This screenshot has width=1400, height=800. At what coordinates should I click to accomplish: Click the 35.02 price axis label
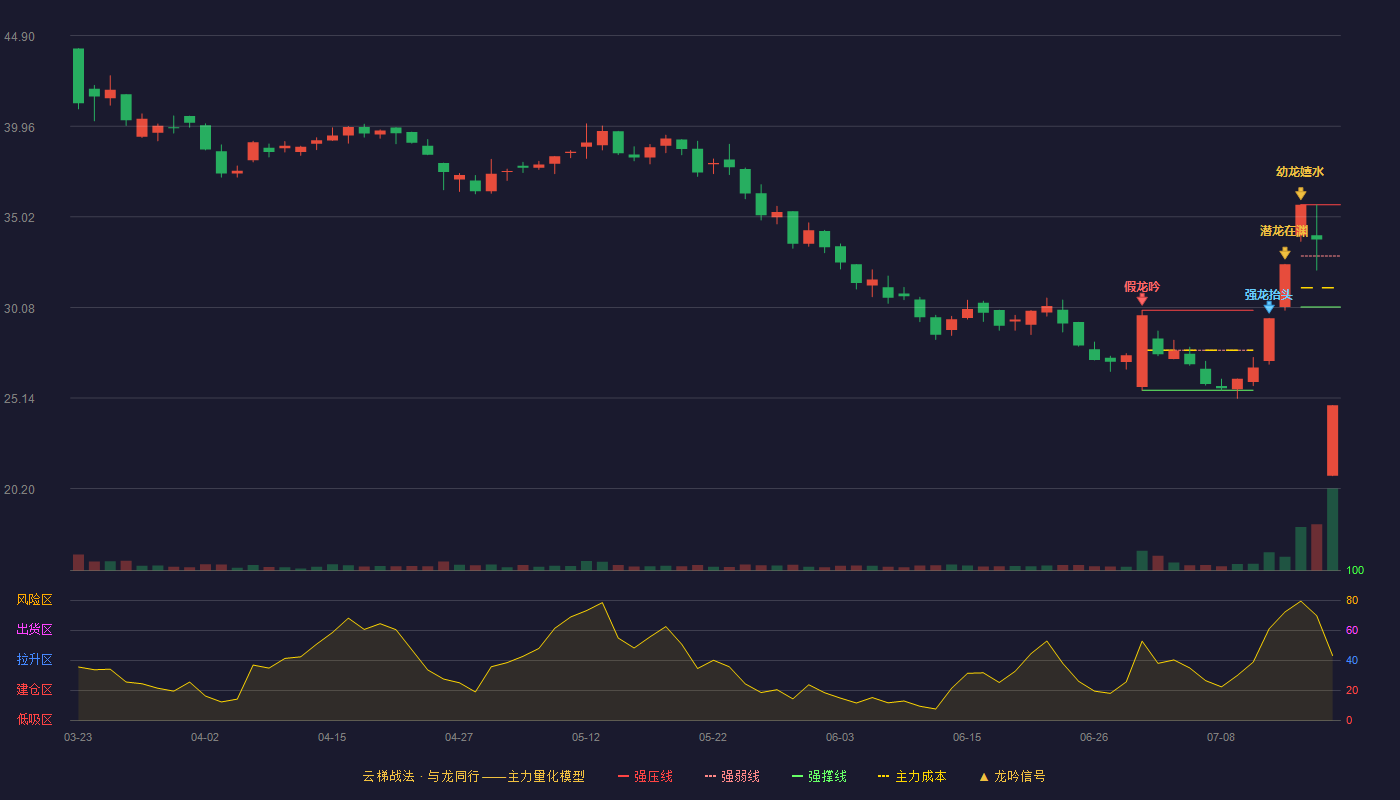pos(19,218)
